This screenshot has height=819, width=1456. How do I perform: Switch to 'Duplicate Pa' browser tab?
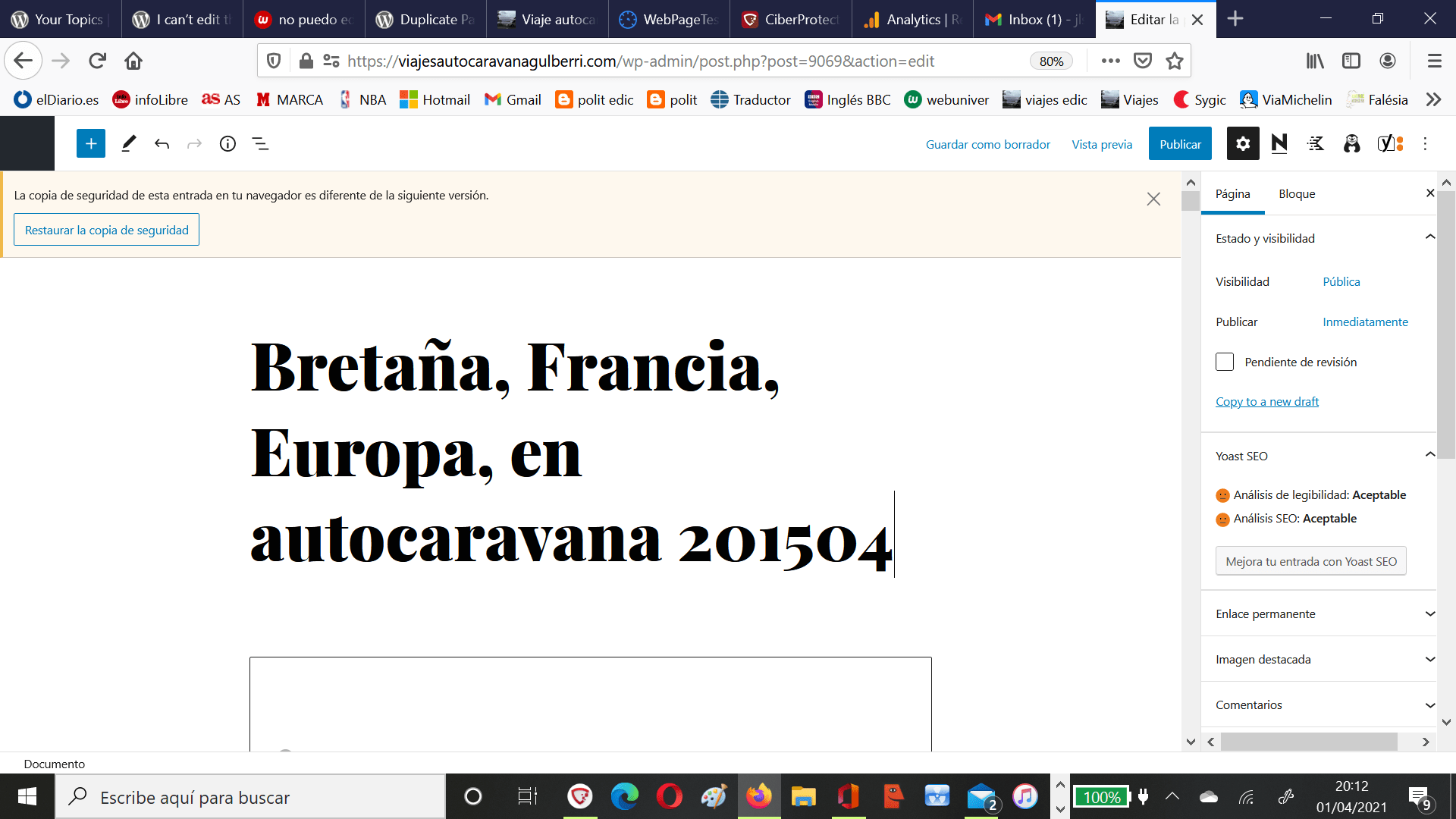tap(425, 19)
